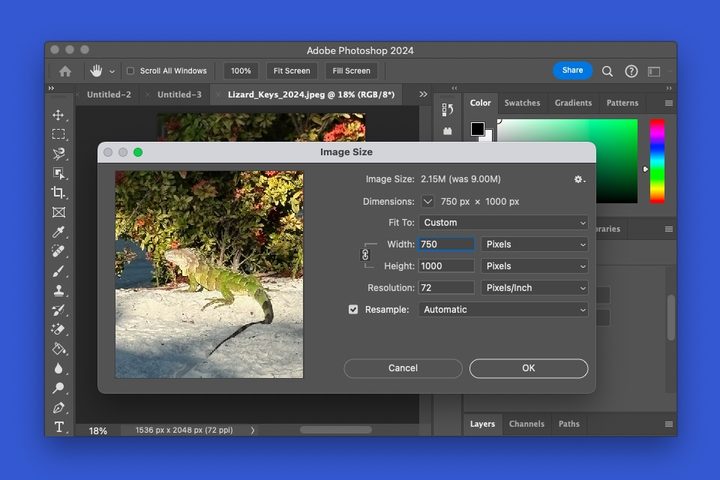Select the Lasso tool

point(58,154)
